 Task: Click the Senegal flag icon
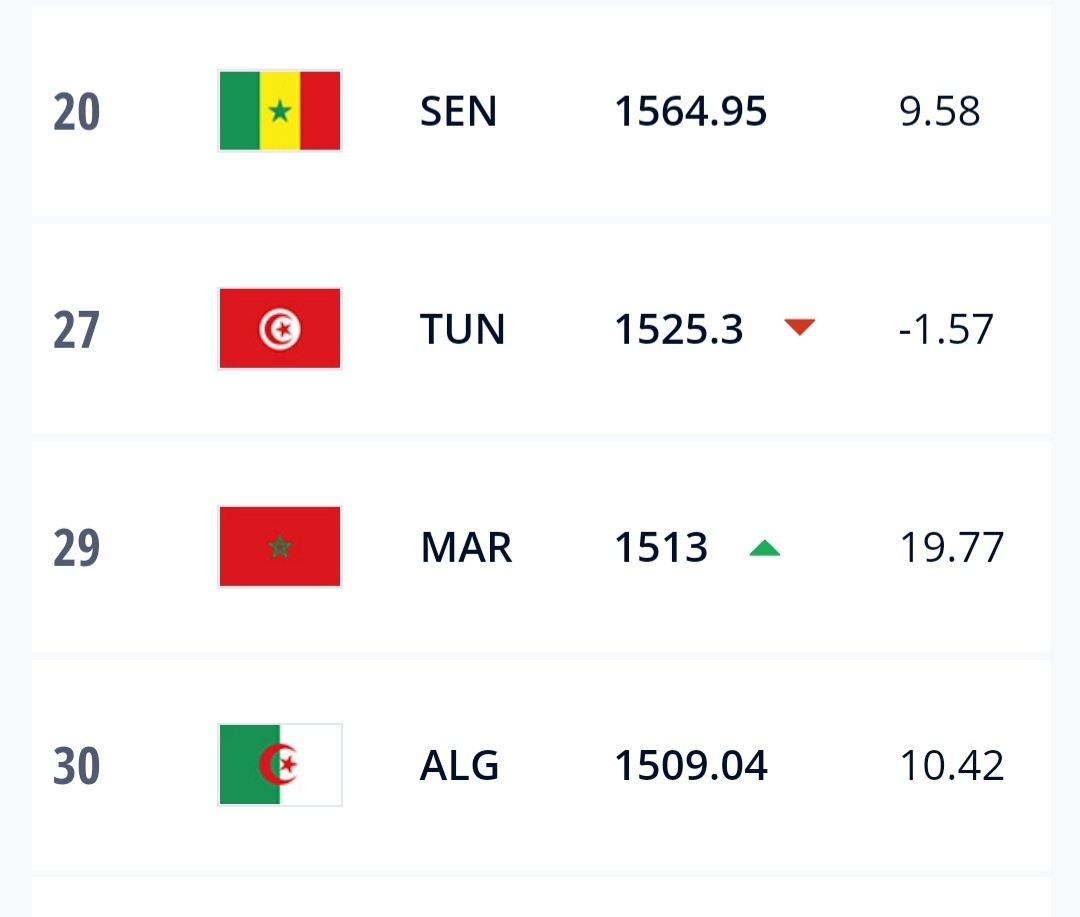point(280,111)
